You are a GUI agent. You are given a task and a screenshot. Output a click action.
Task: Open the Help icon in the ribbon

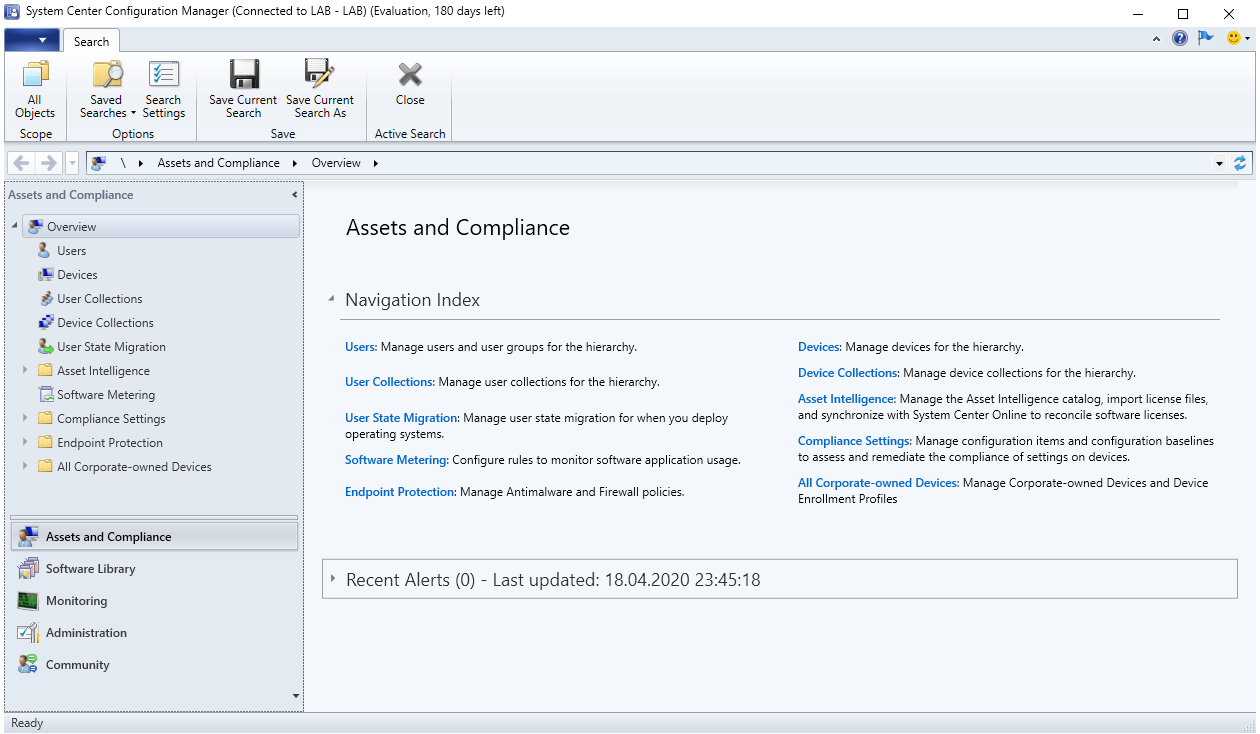pos(1180,38)
